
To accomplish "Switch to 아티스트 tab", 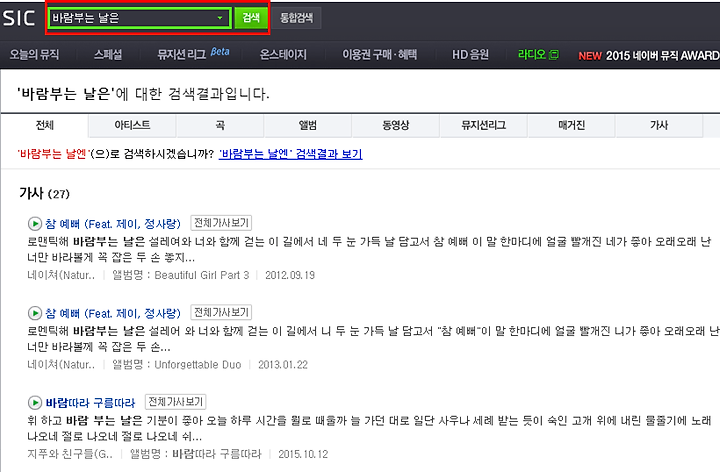I will click(132, 125).
